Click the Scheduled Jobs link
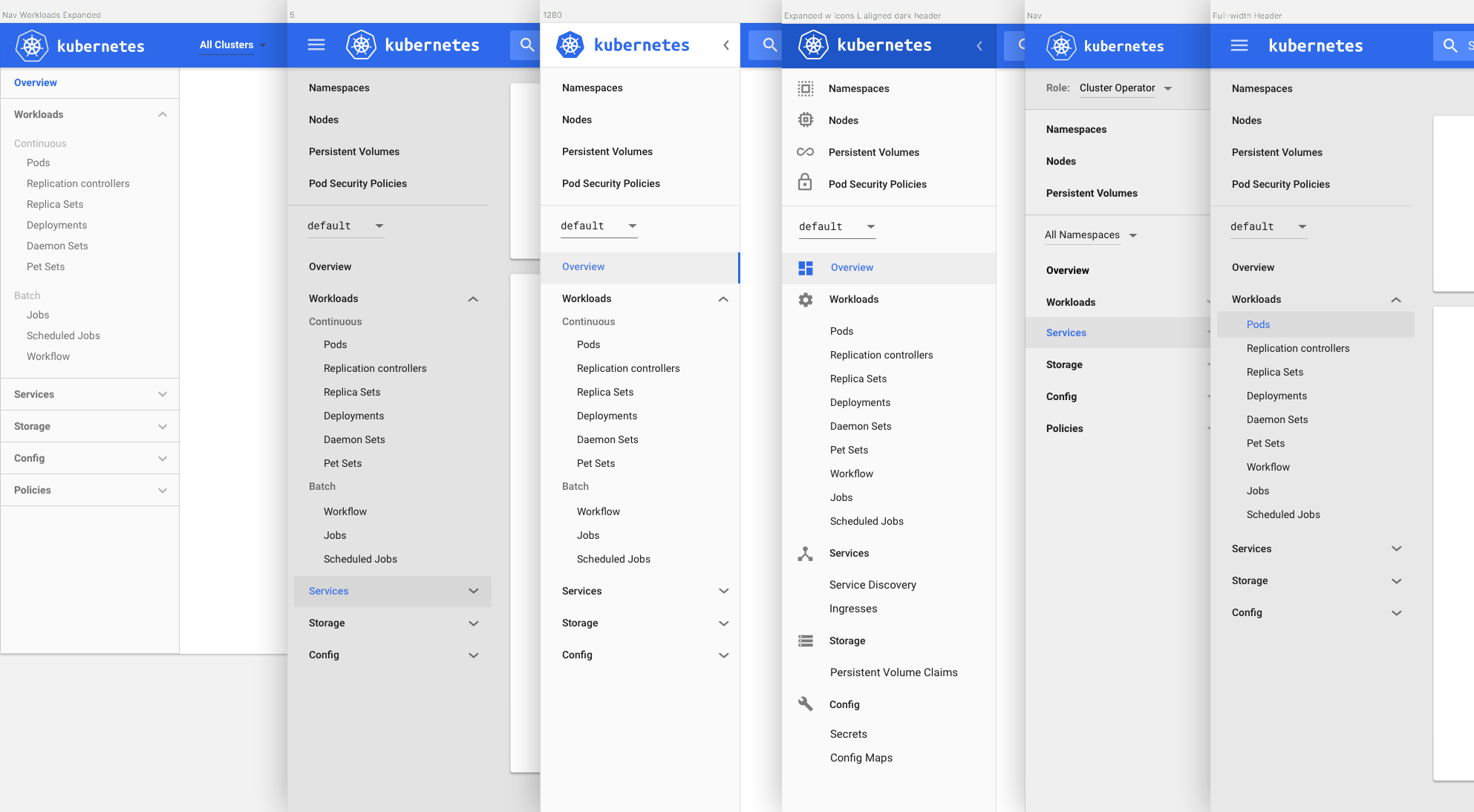Screen dimensions: 1474x812 [867, 521]
